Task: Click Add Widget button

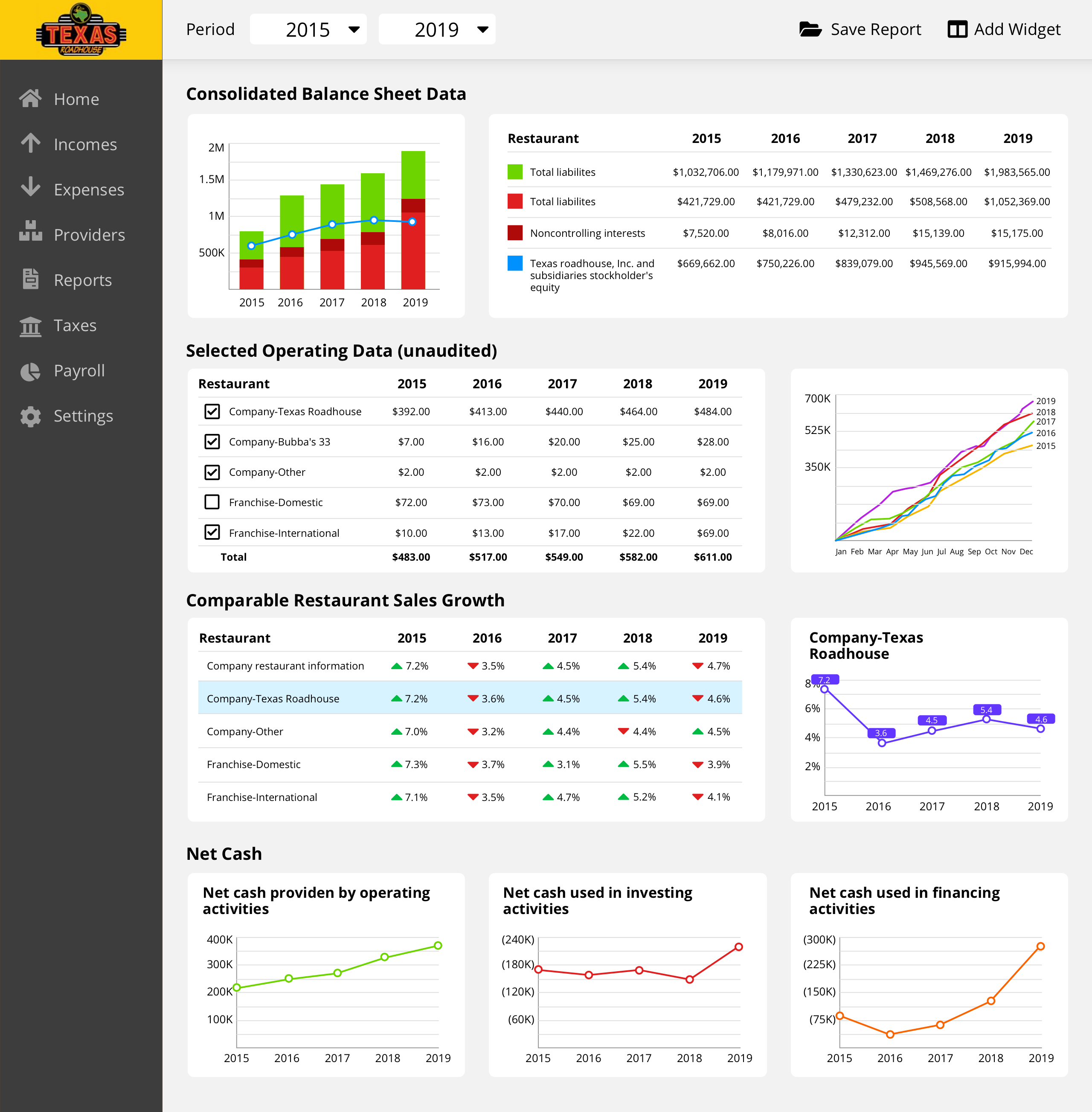Action: tap(1004, 29)
